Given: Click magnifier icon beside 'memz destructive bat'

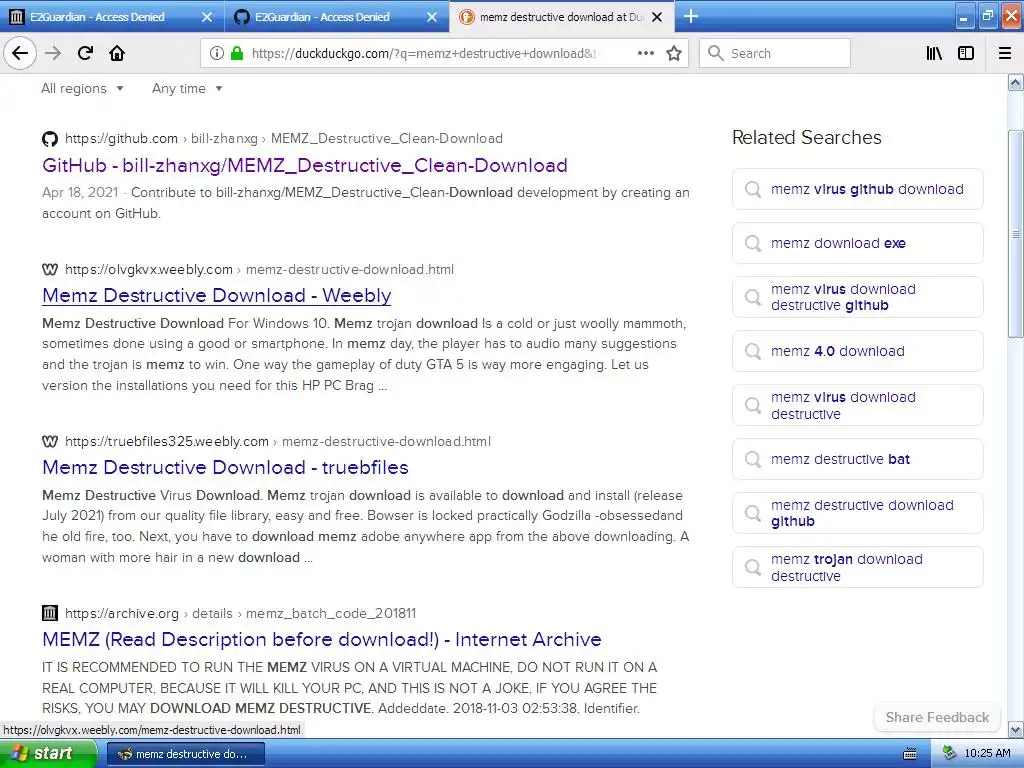Looking at the screenshot, I should click(753, 460).
